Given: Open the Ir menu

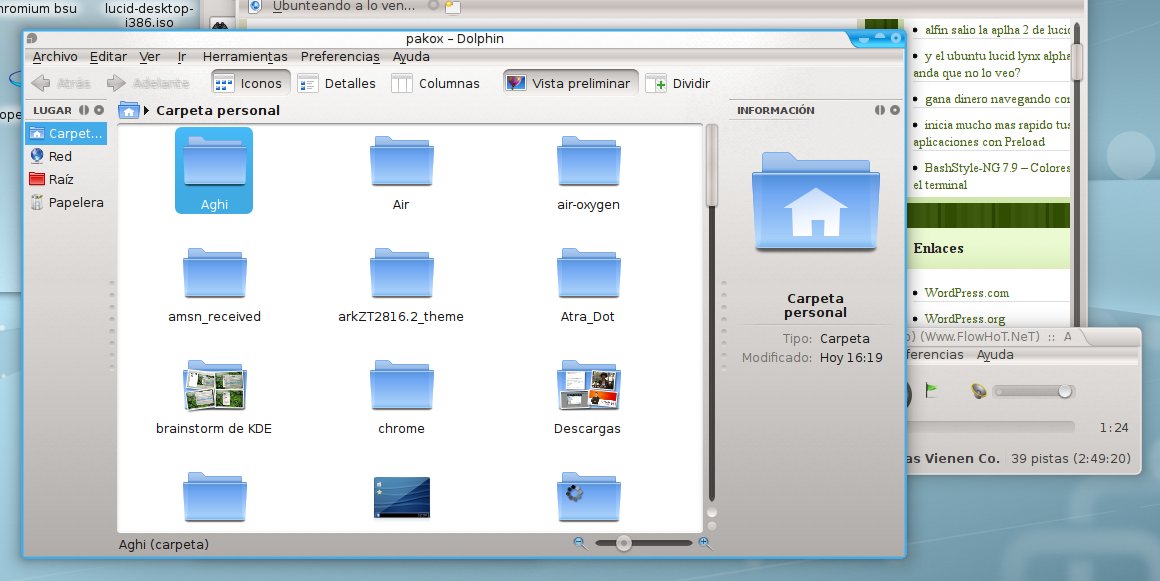Looking at the screenshot, I should click(x=182, y=56).
